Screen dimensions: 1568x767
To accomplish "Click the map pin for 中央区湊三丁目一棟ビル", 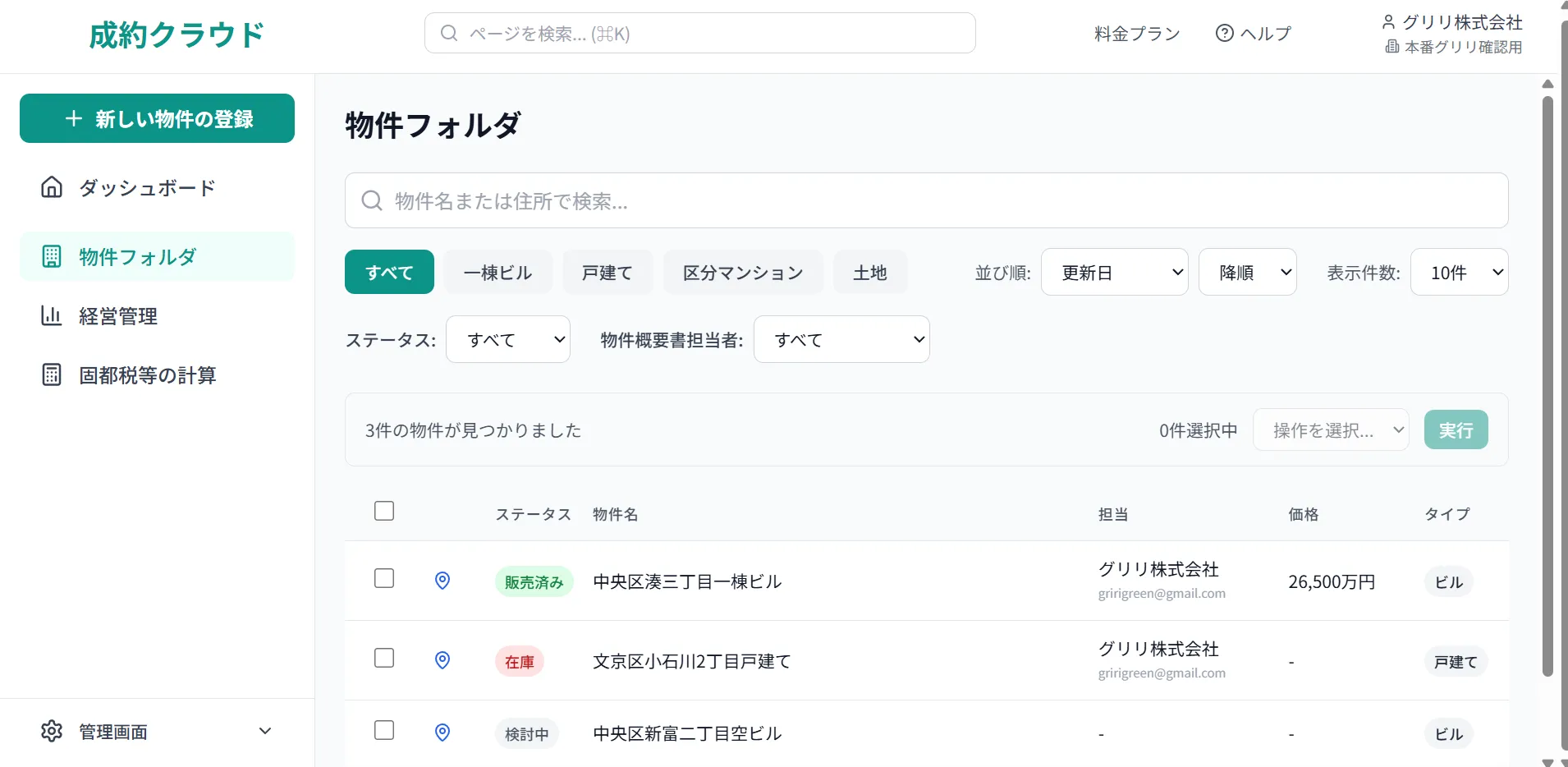I will [x=442, y=580].
